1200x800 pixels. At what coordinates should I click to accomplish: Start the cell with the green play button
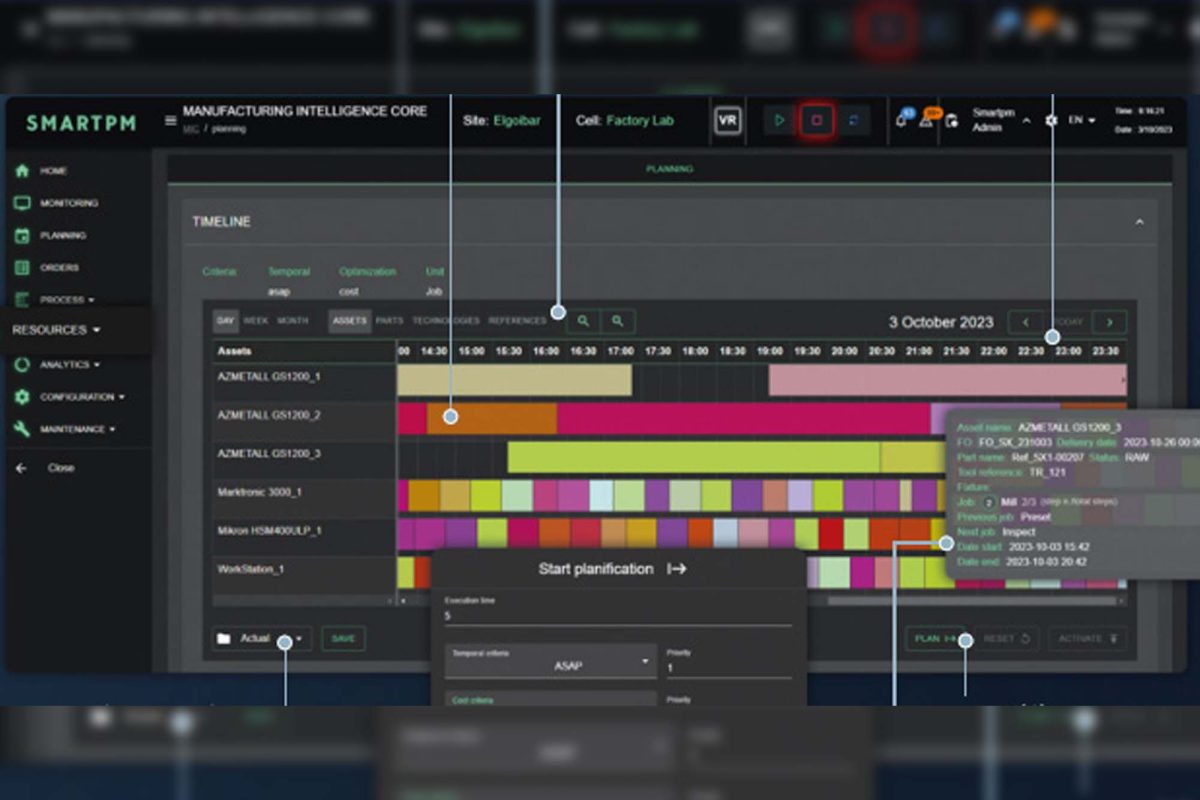779,121
